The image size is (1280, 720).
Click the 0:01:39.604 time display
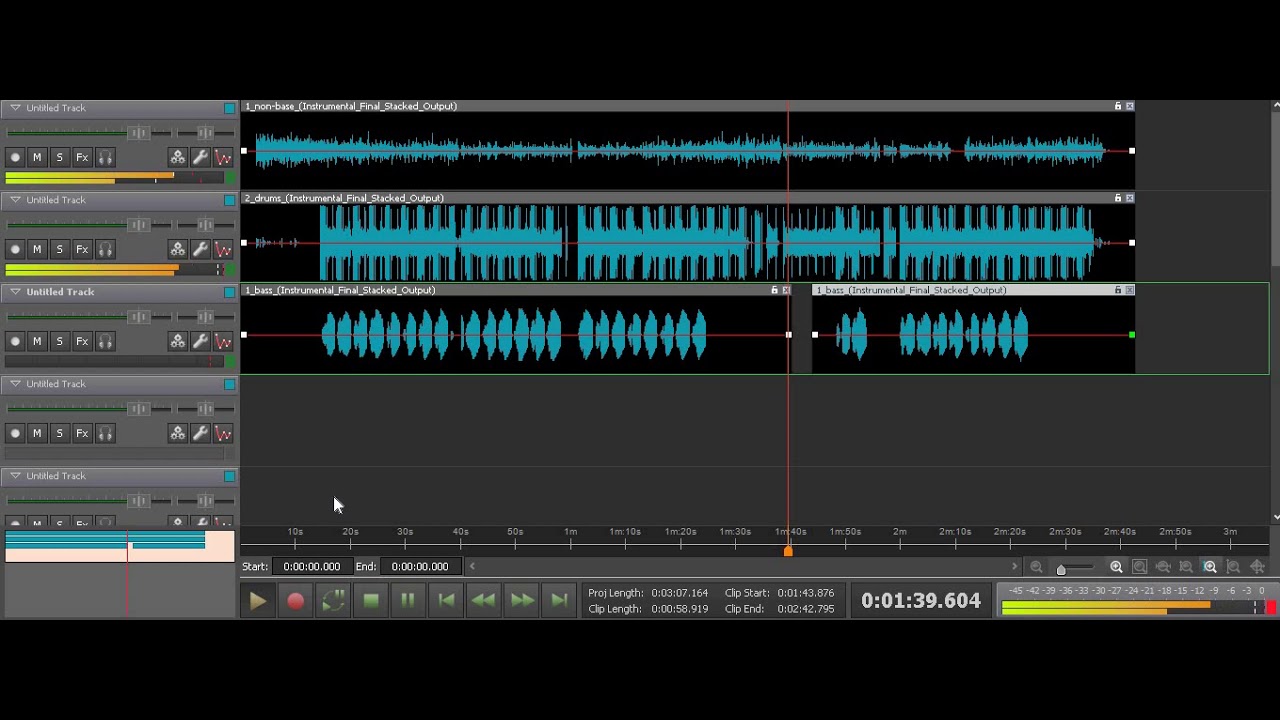[x=921, y=600]
